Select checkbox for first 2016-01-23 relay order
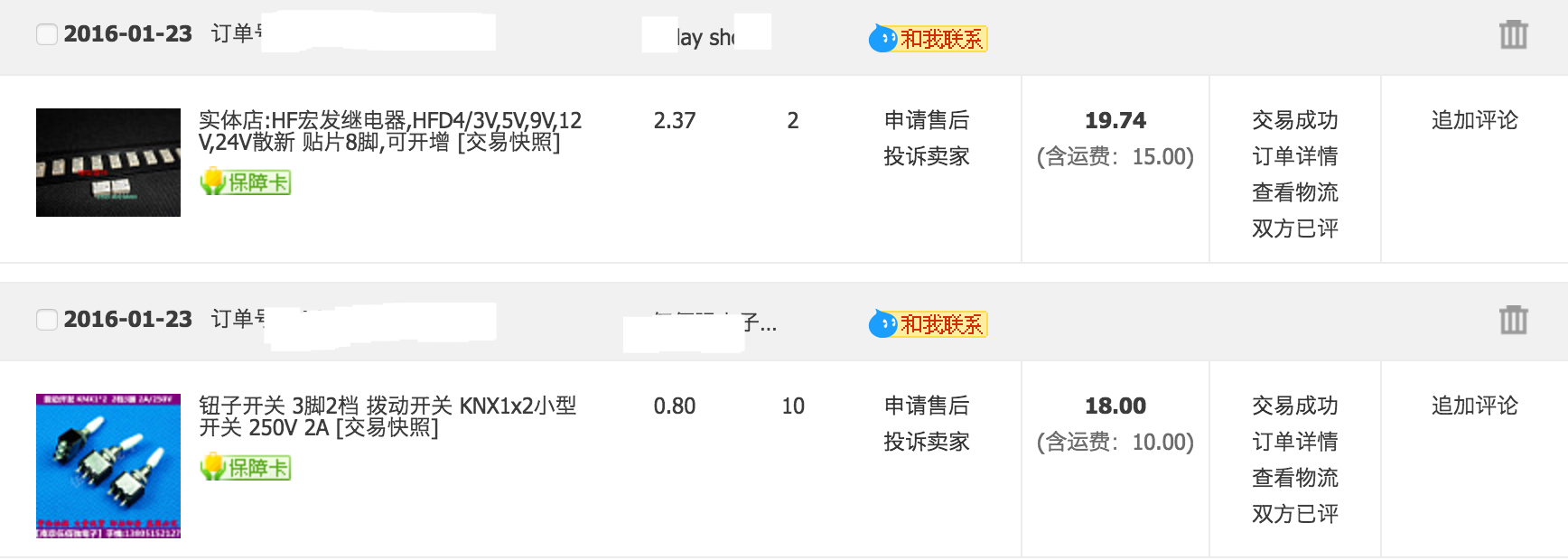Image resolution: width=1568 pixels, height=560 pixels. click(x=47, y=34)
